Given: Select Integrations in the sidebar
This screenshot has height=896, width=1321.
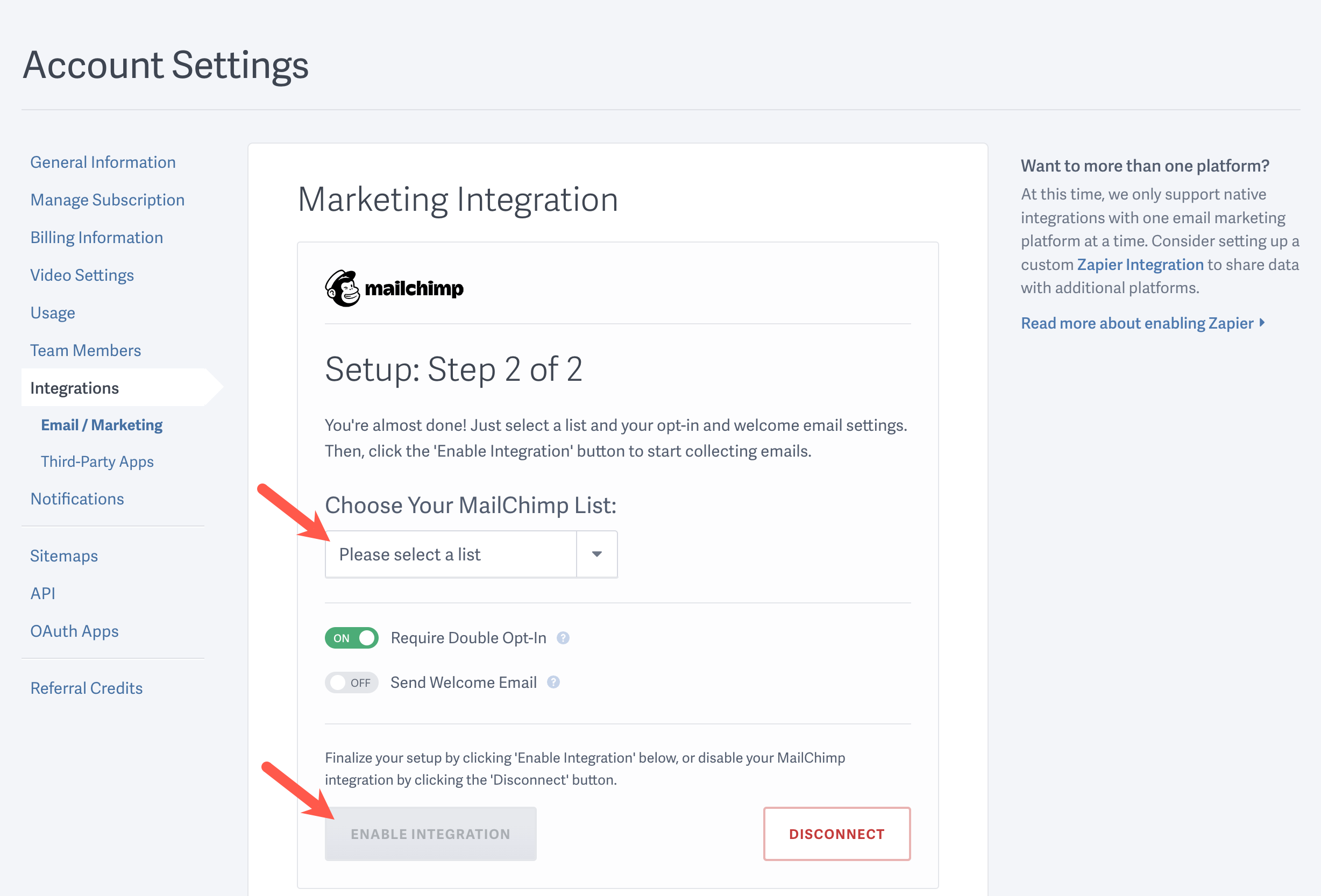Looking at the screenshot, I should [x=74, y=387].
